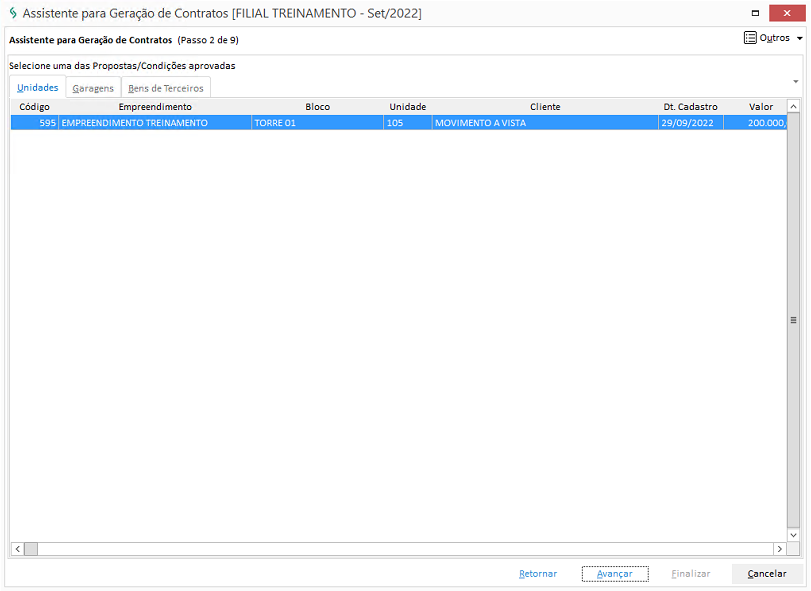The height and width of the screenshot is (591, 811).
Task: Sort by the Código column header
Action: coord(34,107)
